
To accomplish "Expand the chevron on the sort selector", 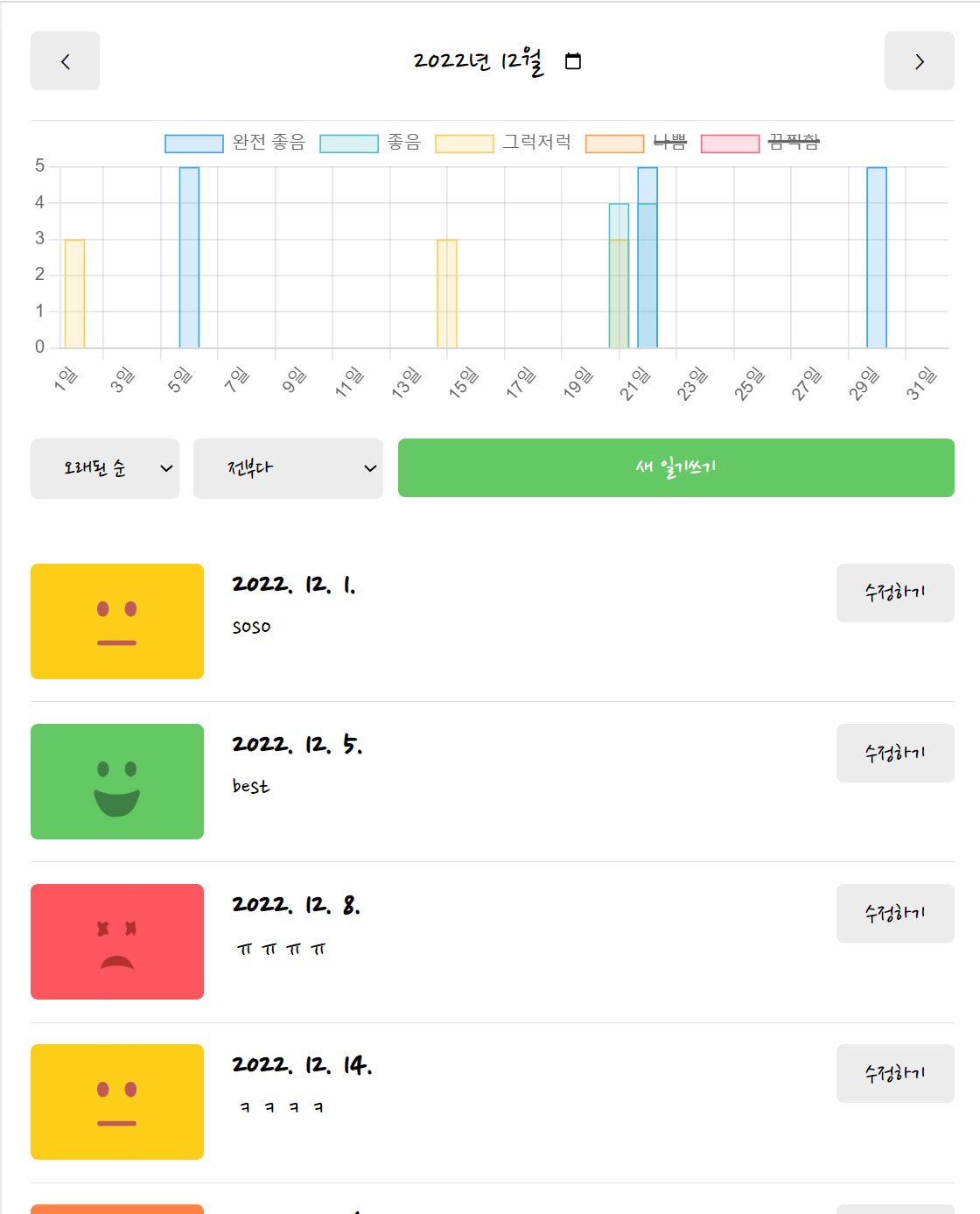I will 166,469.
